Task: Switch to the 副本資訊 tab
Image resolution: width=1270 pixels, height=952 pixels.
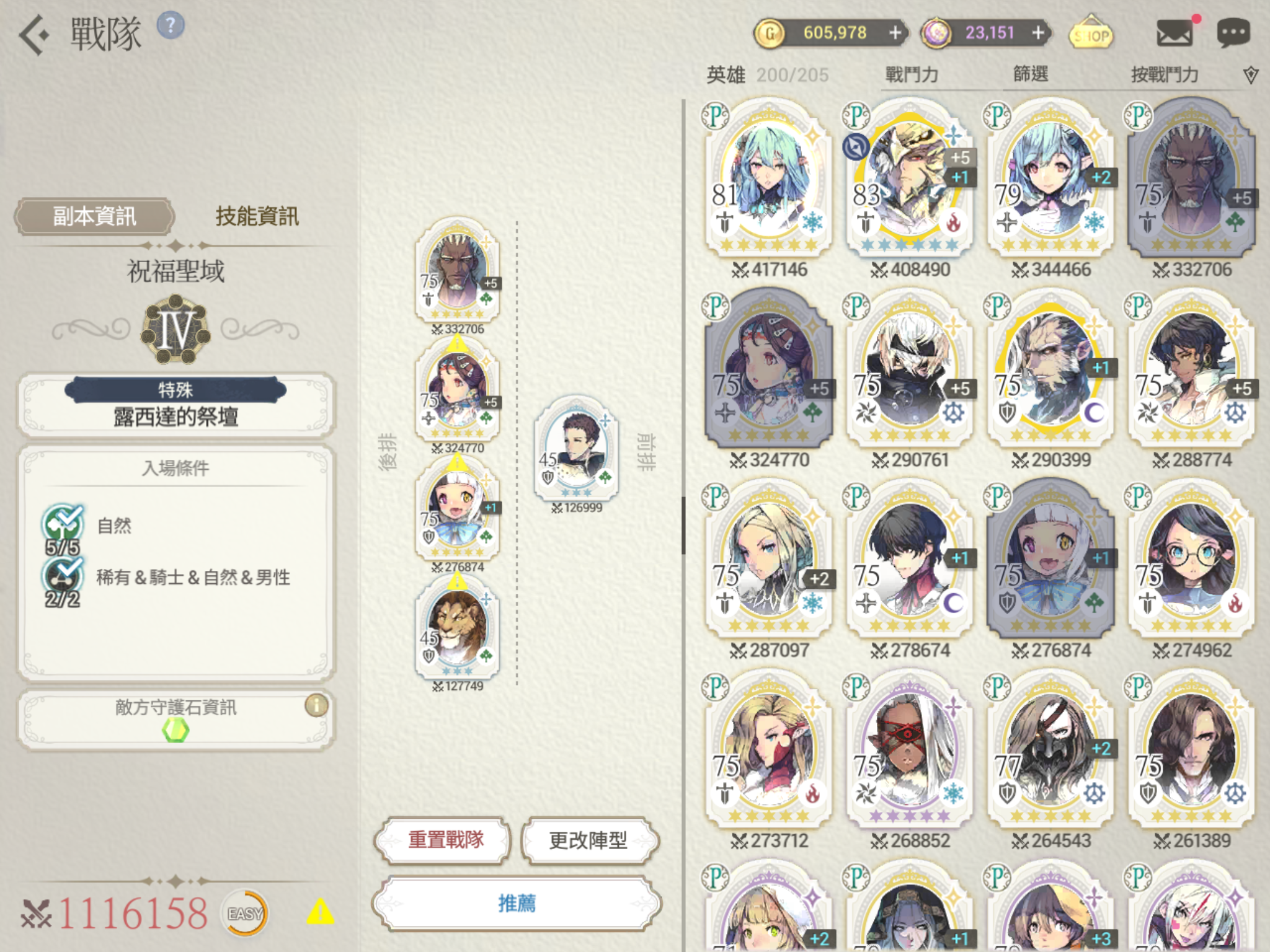Action: click(x=94, y=216)
